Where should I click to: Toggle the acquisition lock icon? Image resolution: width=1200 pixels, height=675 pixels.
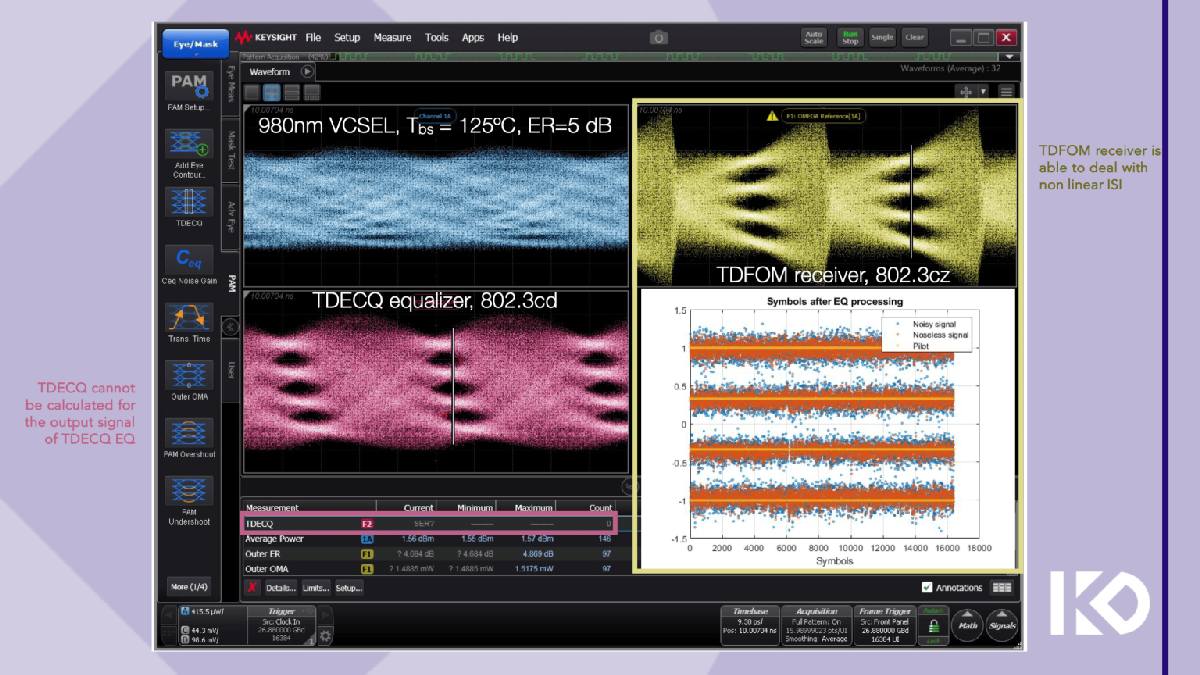[x=935, y=627]
